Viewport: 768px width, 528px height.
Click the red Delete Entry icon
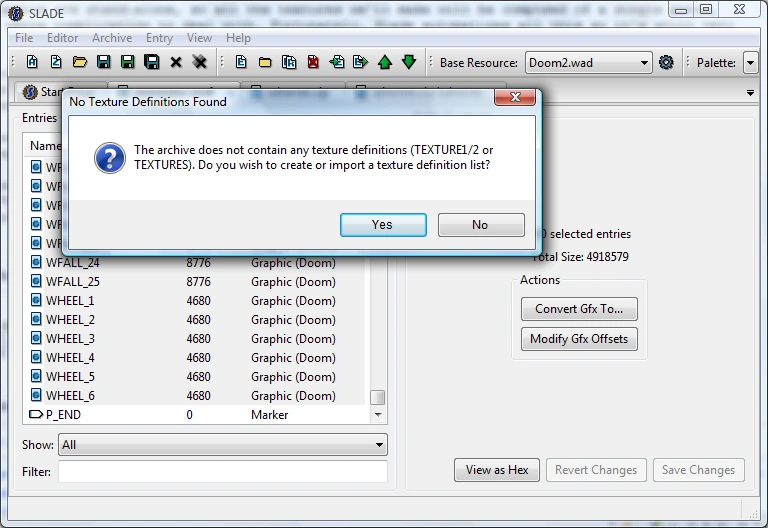[x=313, y=62]
